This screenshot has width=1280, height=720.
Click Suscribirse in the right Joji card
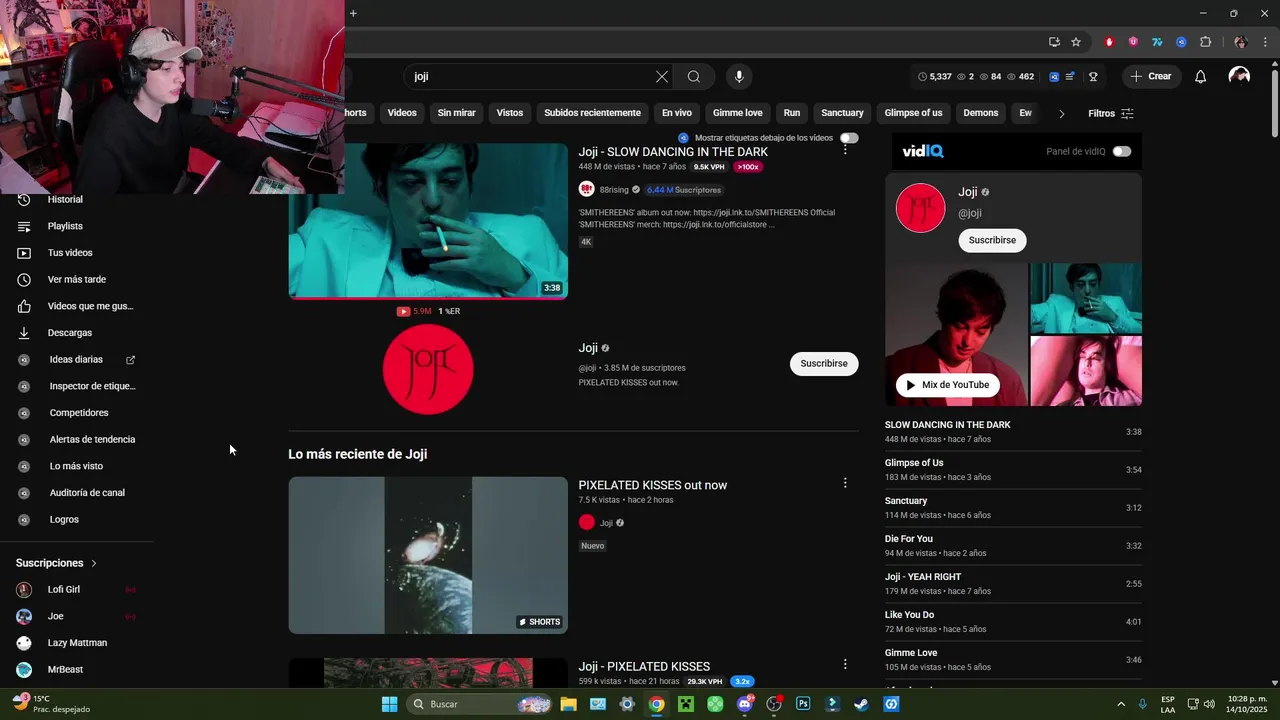pyautogui.click(x=992, y=240)
